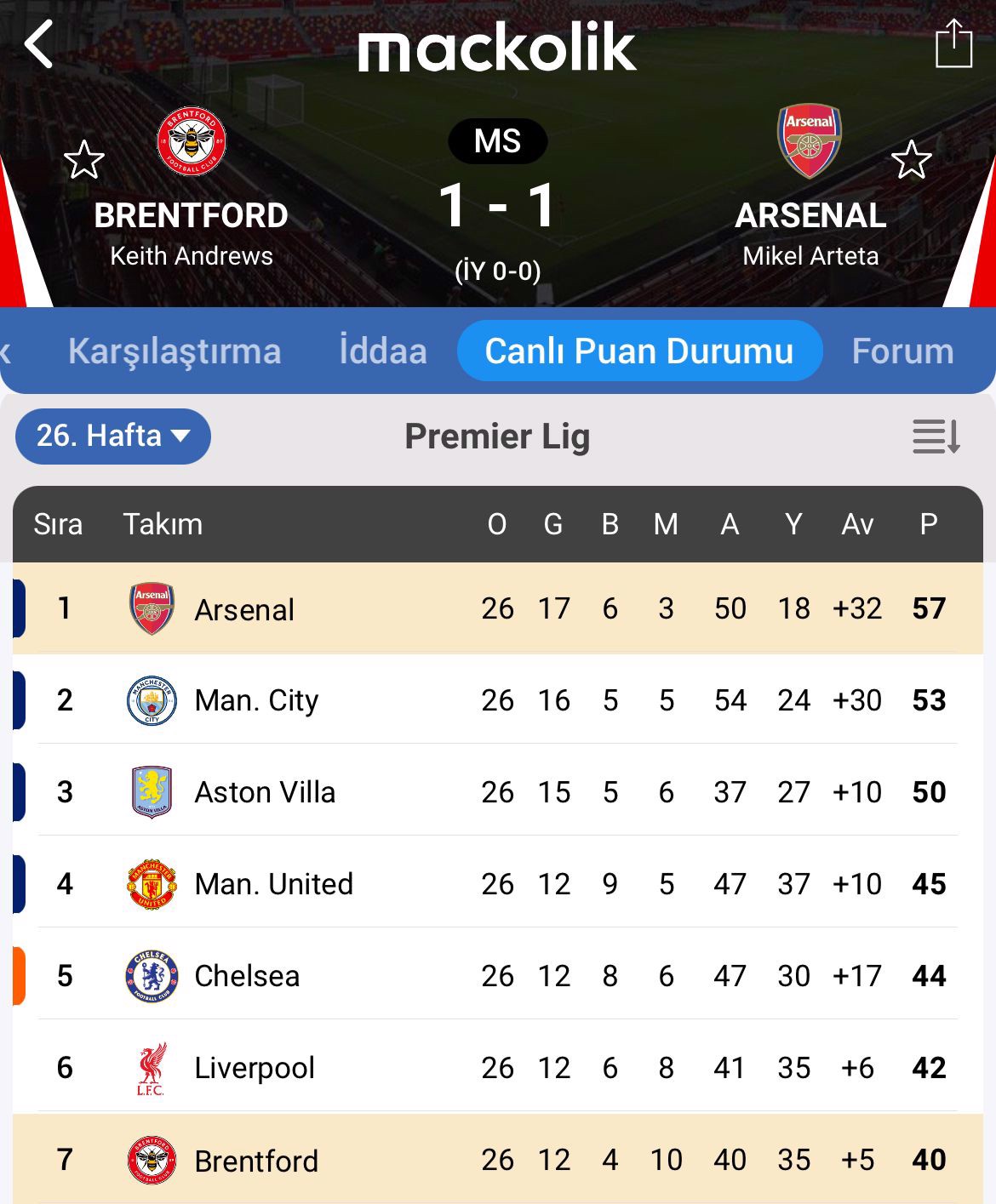The height and width of the screenshot is (1204, 996).
Task: Tap the Liverpool logo in standings
Action: click(x=152, y=1068)
